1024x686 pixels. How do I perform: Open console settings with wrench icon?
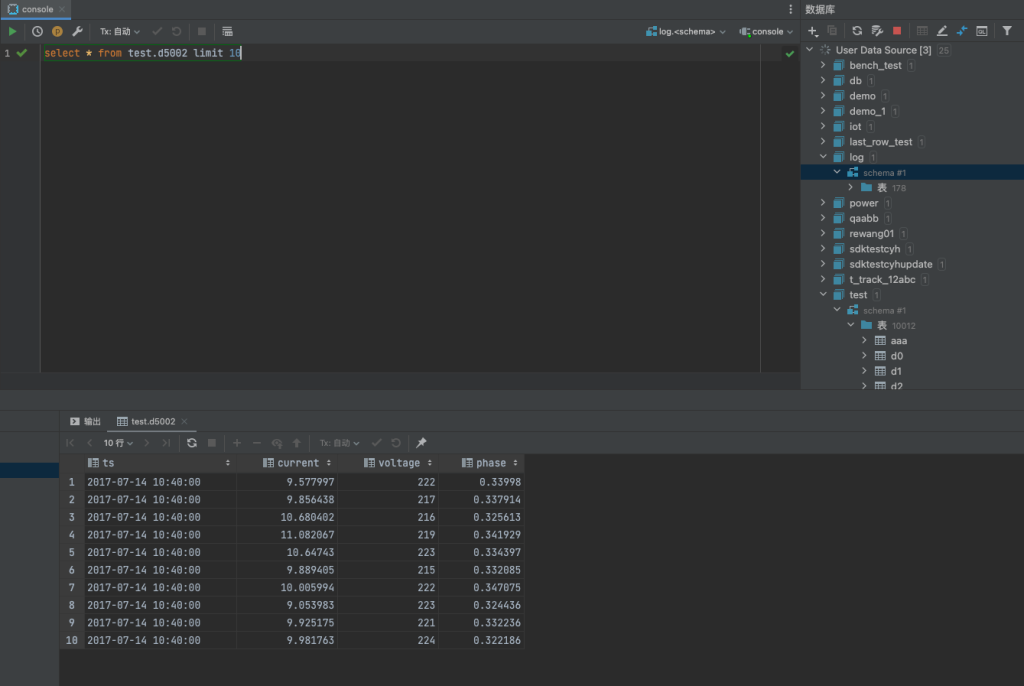[x=77, y=31]
